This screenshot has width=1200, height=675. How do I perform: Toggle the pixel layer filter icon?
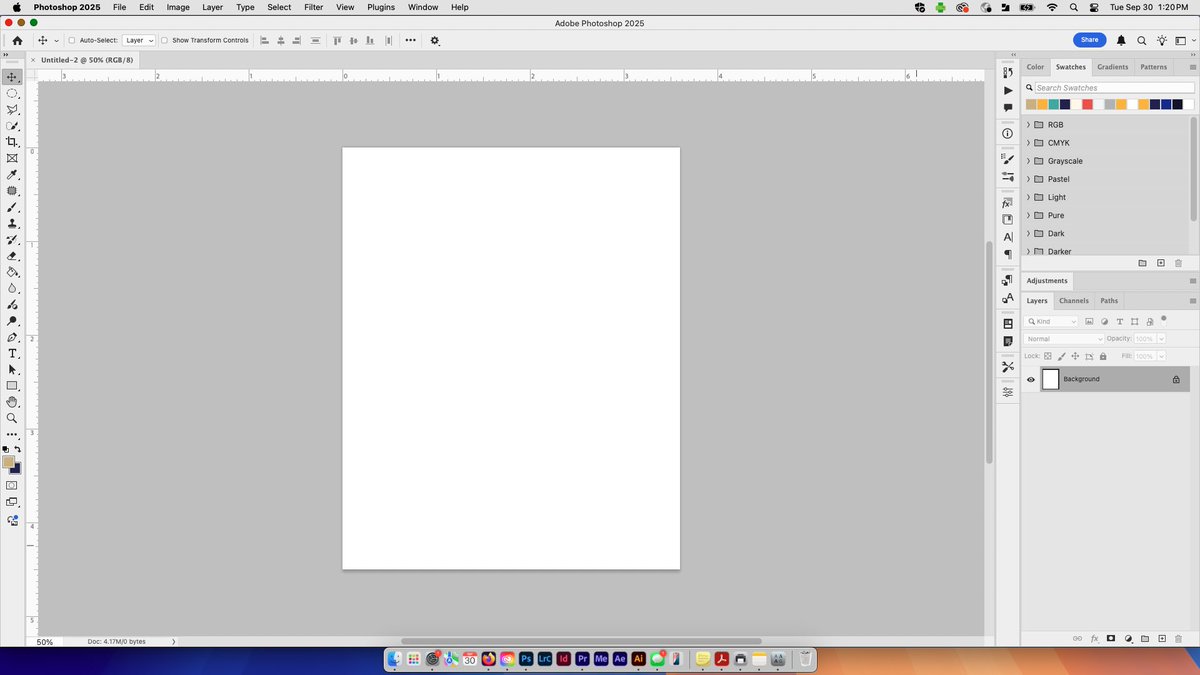tap(1090, 322)
